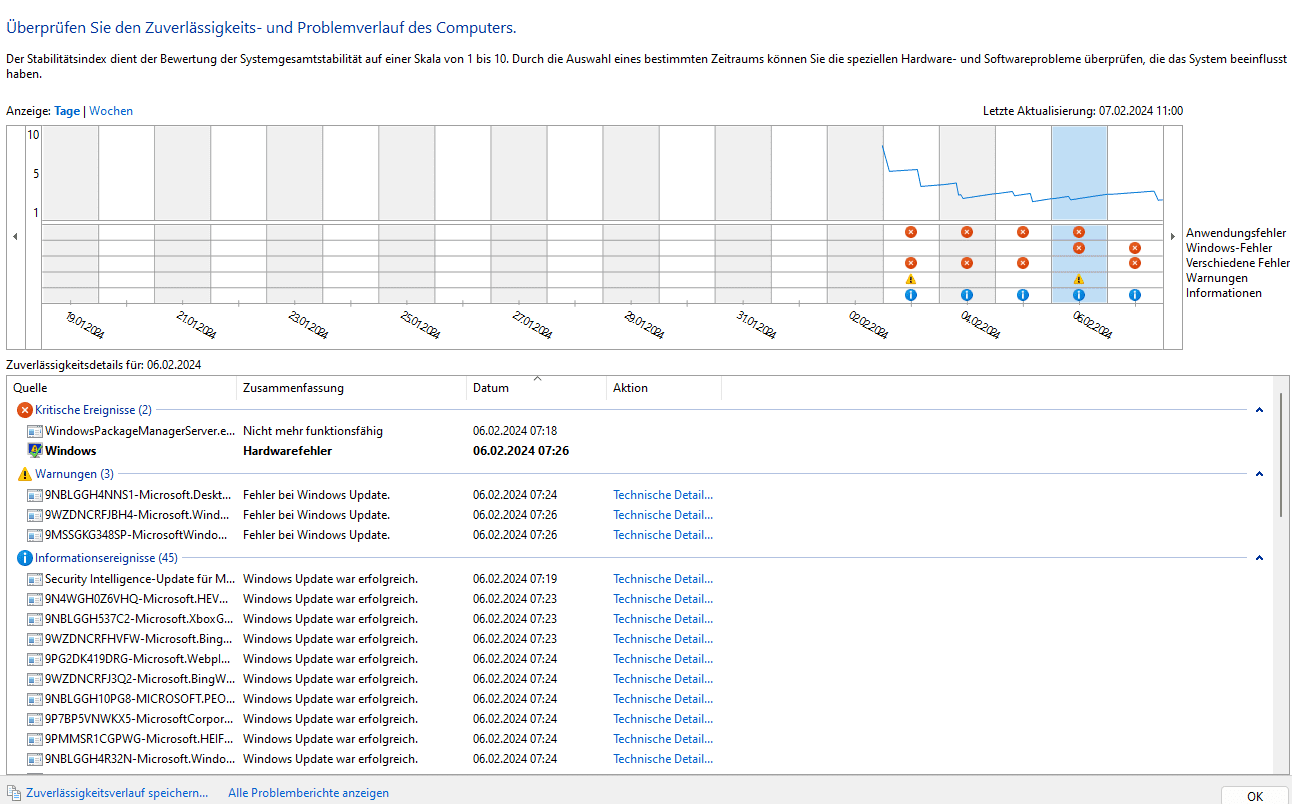
Task: Click the app icon beside WindowsPackageManagerServer row
Action: coord(35,431)
